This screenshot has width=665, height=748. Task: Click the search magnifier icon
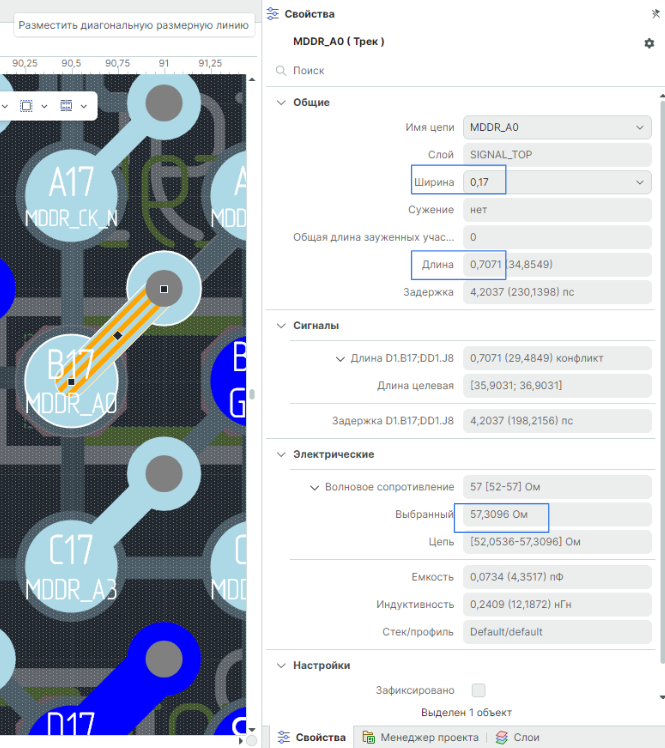[x=281, y=71]
